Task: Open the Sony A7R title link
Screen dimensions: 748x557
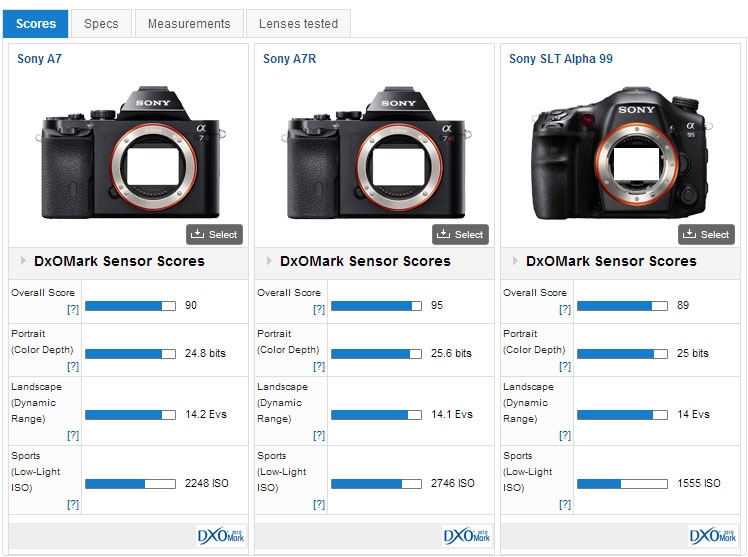Action: (289, 59)
